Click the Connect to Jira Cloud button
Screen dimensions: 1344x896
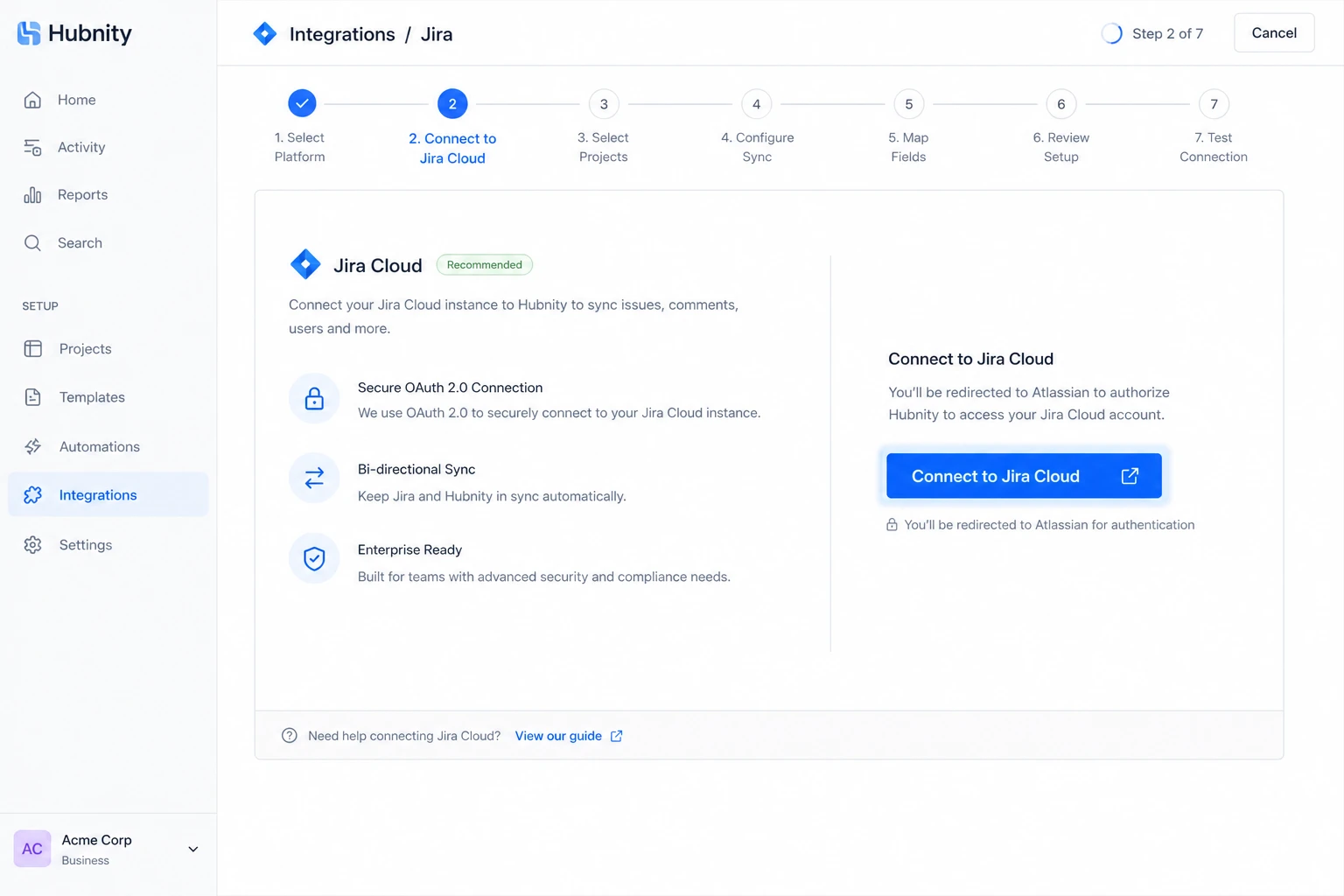(x=1024, y=476)
